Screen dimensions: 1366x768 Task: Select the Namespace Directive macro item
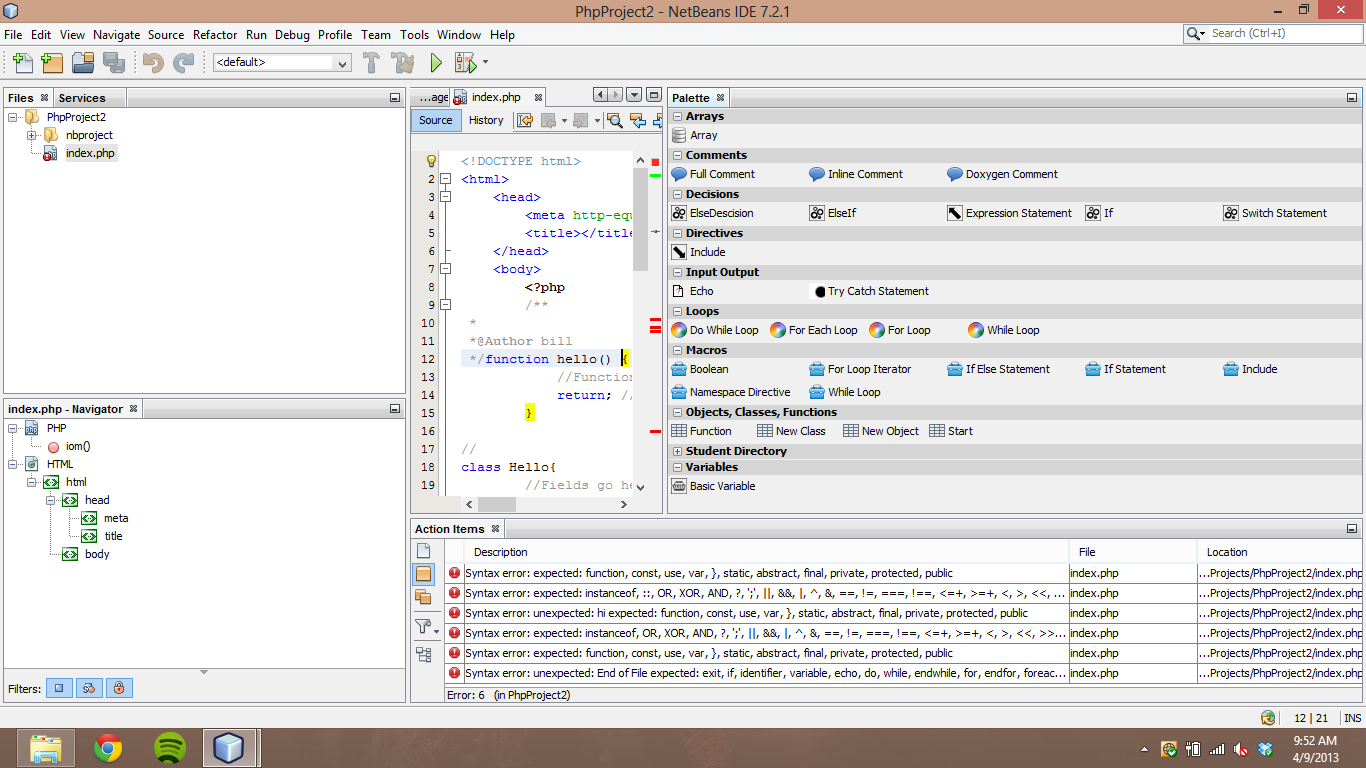click(731, 392)
